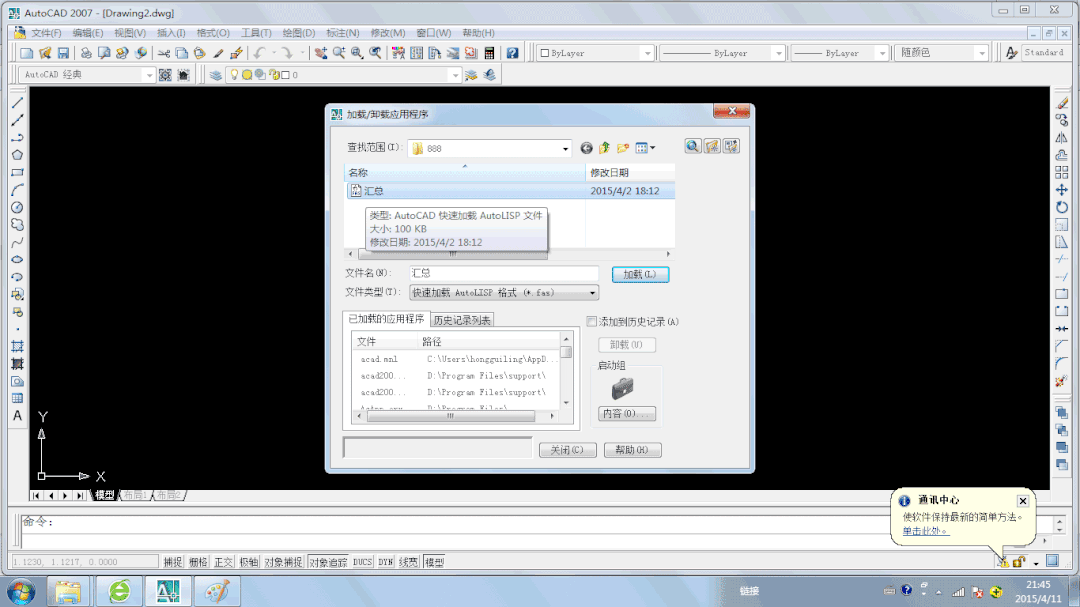Select the Arc draw tool

tap(17, 189)
